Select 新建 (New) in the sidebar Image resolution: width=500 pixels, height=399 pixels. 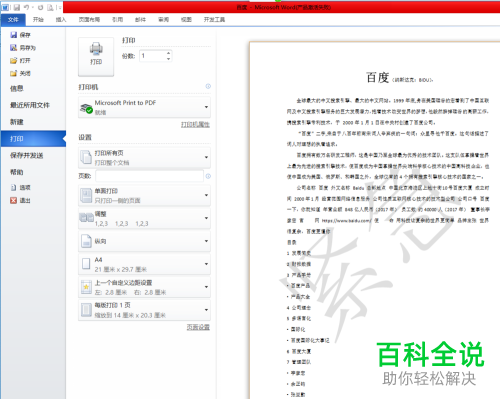click(17, 122)
